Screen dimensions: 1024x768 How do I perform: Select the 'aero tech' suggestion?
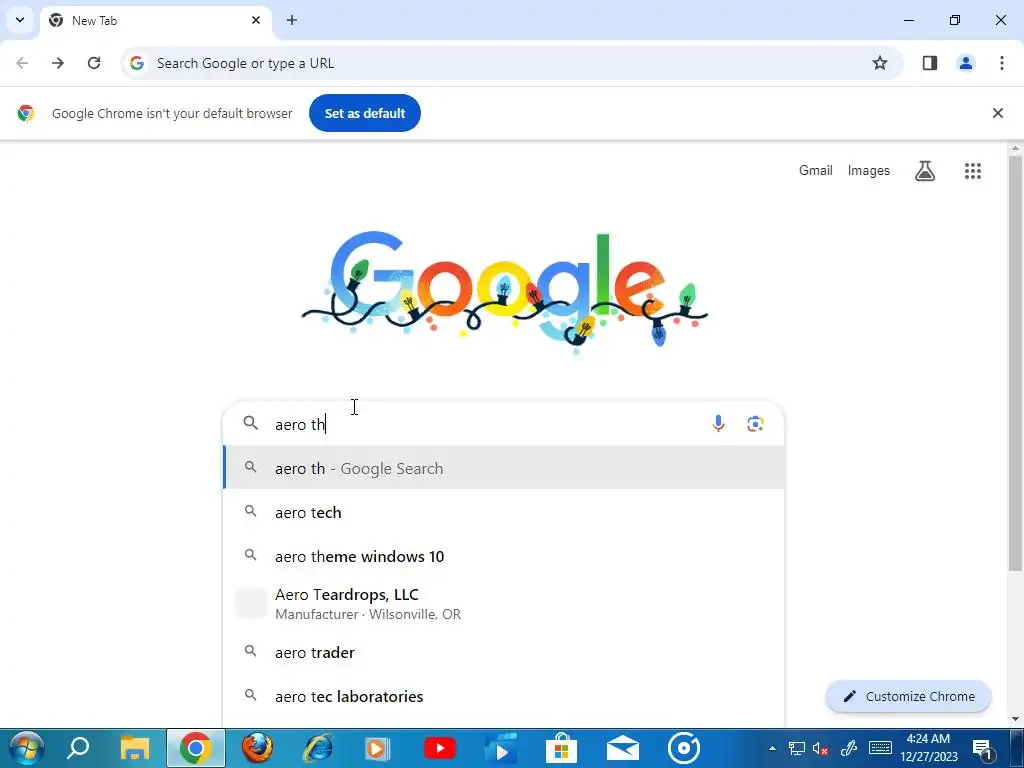coord(504,513)
